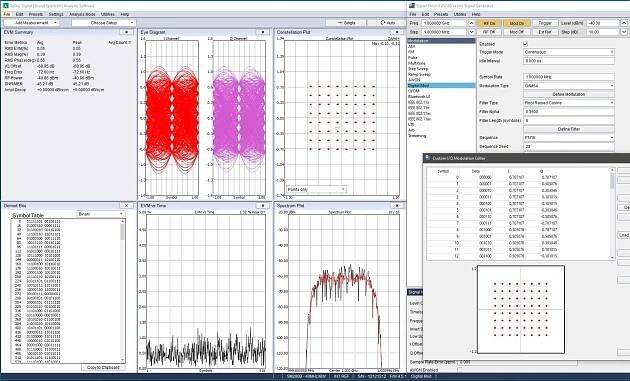The height and width of the screenshot is (381, 630).
Task: Open the Trigger Mode dropdown showing Continuous
Action: [x=569, y=52]
